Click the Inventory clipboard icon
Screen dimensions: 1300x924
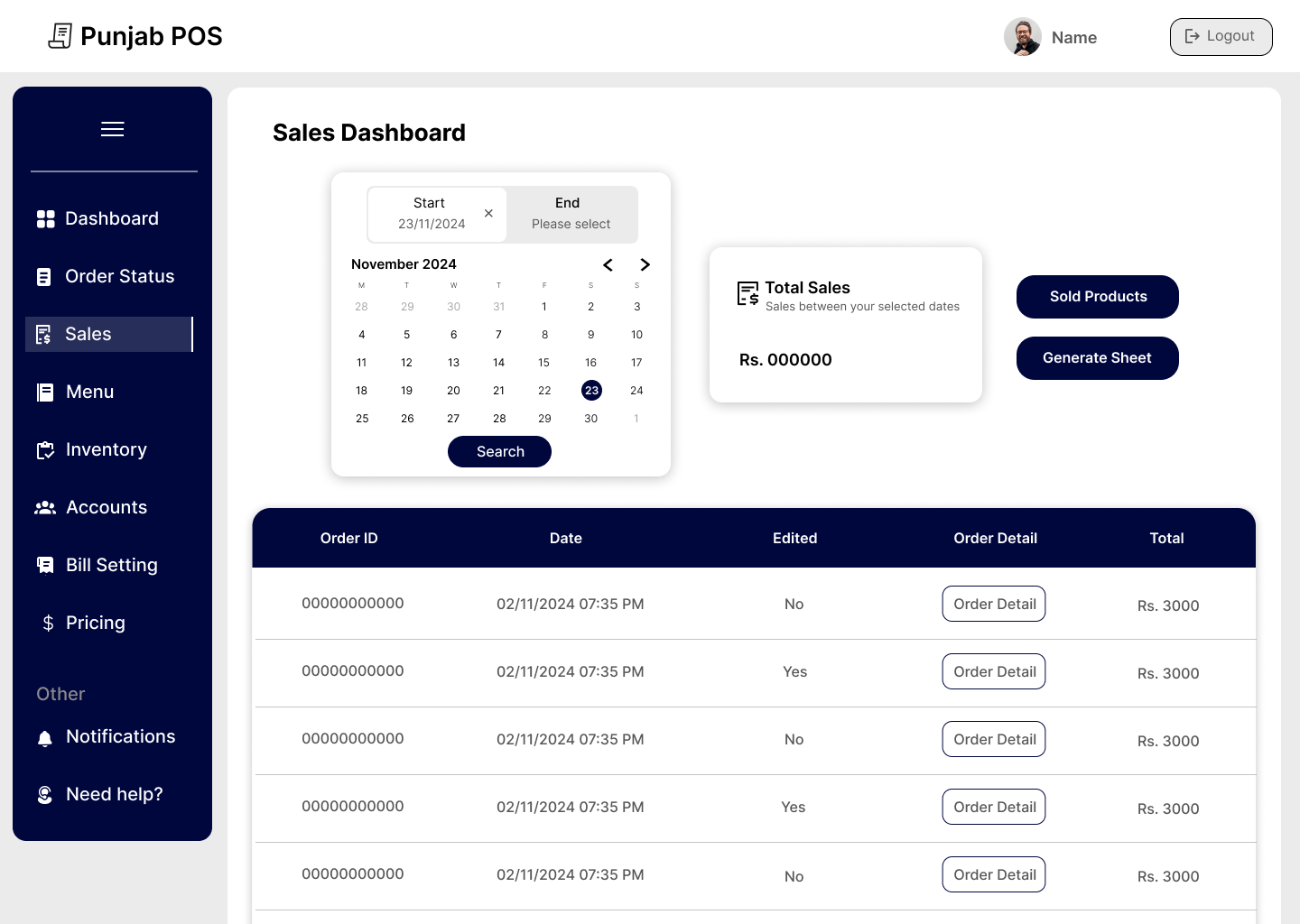[x=45, y=450]
